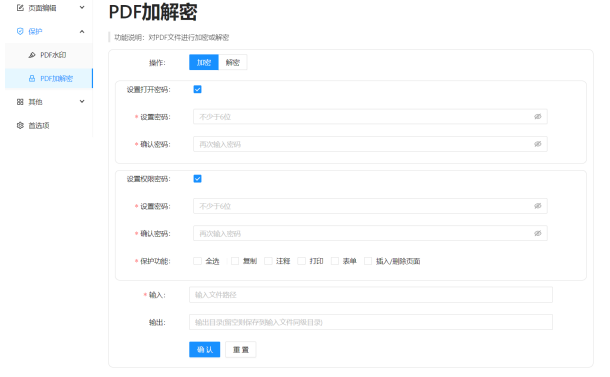Click the PDF加解密 page heading

coord(153,12)
